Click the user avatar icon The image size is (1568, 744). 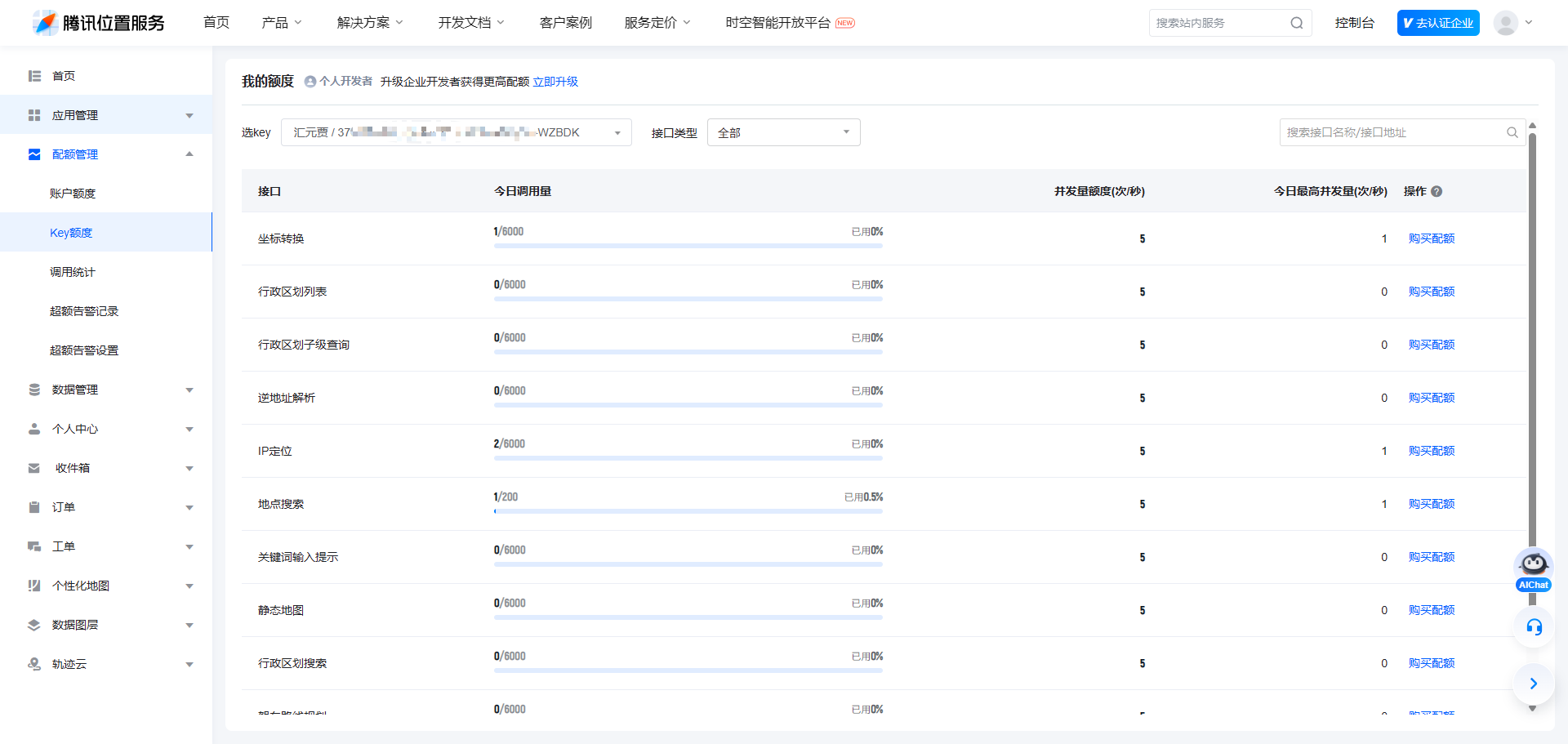tap(1505, 23)
